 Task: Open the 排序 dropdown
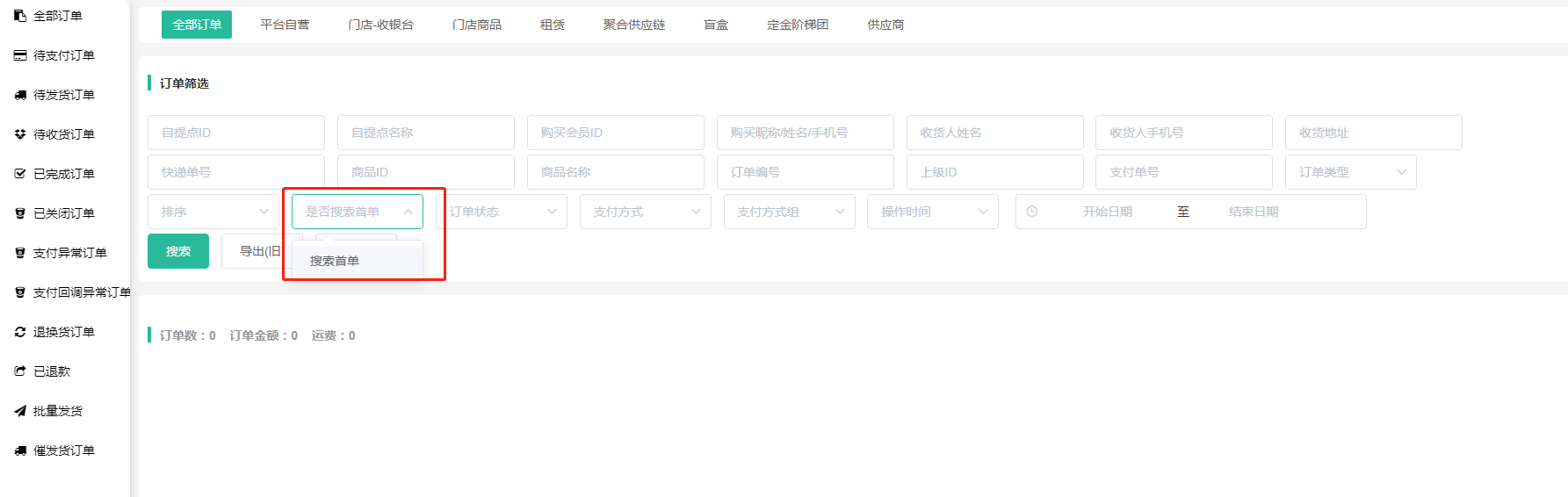213,212
